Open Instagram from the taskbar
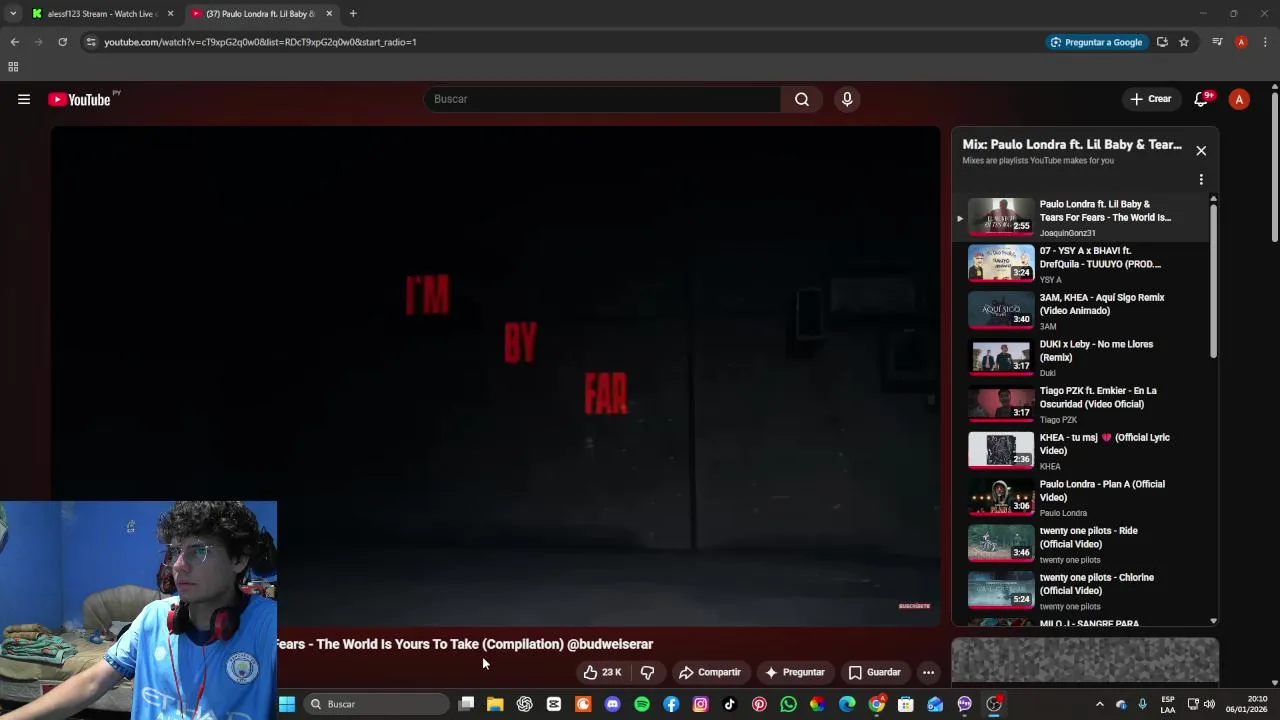Viewport: 1280px width, 720px height. [701, 704]
